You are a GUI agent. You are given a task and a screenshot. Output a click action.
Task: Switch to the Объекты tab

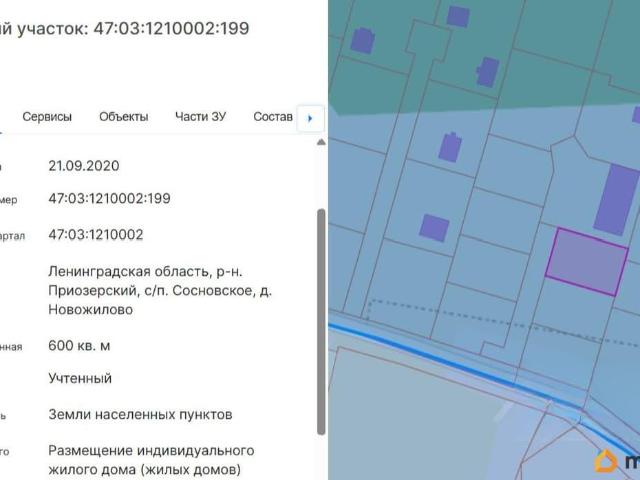(x=124, y=117)
